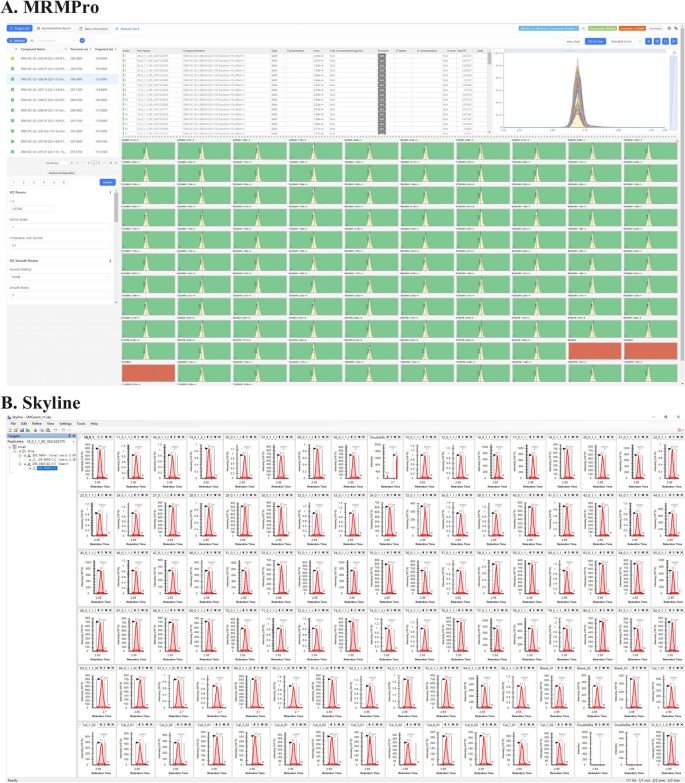
Task: Click the Smooth Points input field
Action: click(60, 295)
